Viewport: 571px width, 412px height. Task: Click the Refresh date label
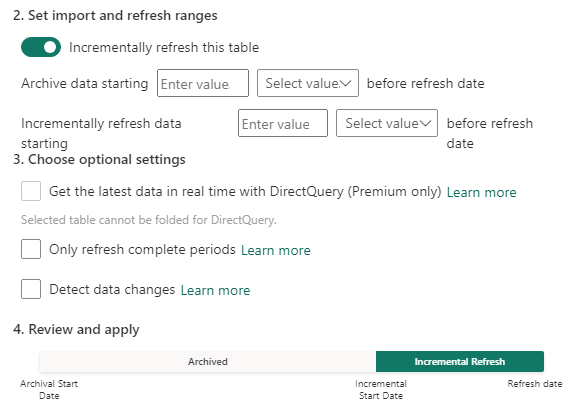[535, 384]
